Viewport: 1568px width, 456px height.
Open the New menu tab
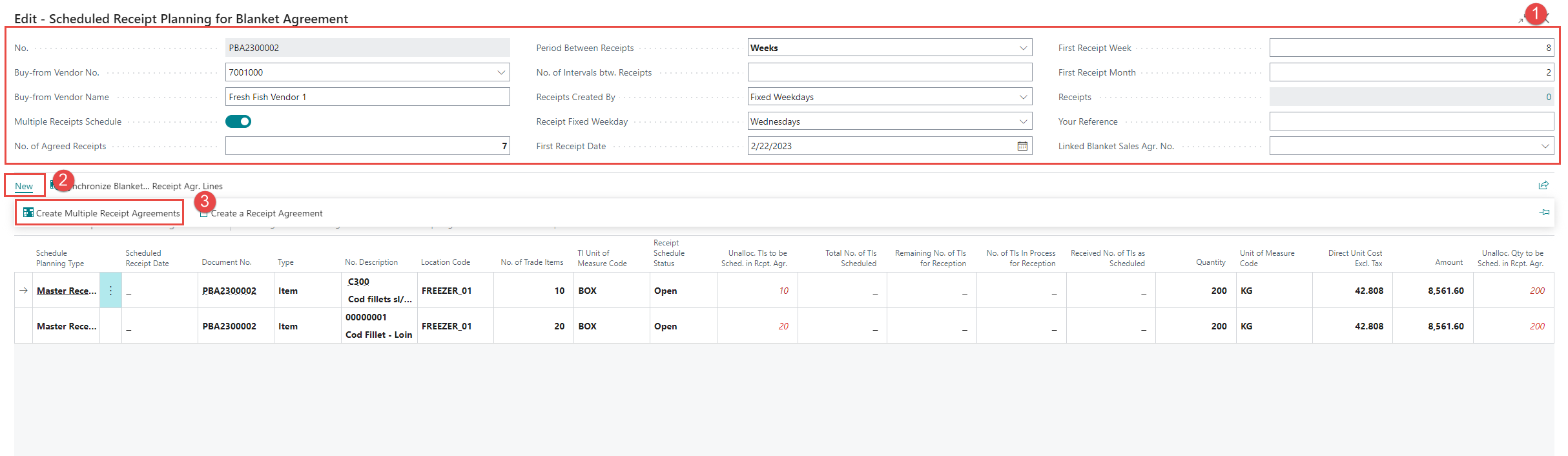click(24, 186)
